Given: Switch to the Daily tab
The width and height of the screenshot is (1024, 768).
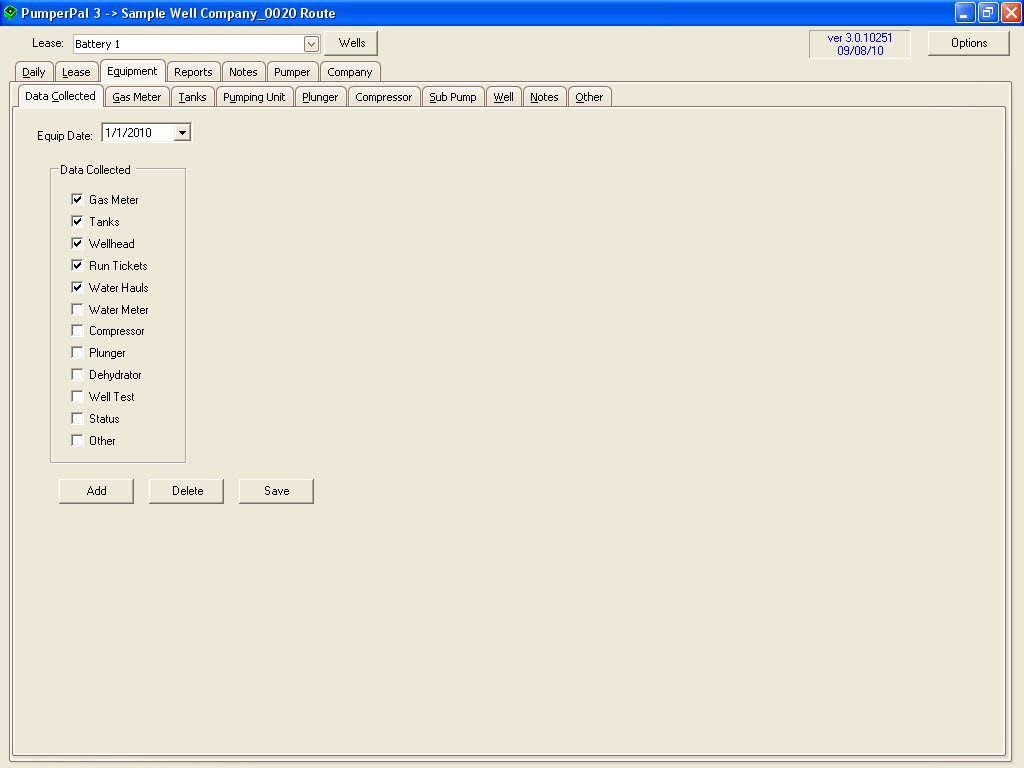Looking at the screenshot, I should click(x=33, y=71).
